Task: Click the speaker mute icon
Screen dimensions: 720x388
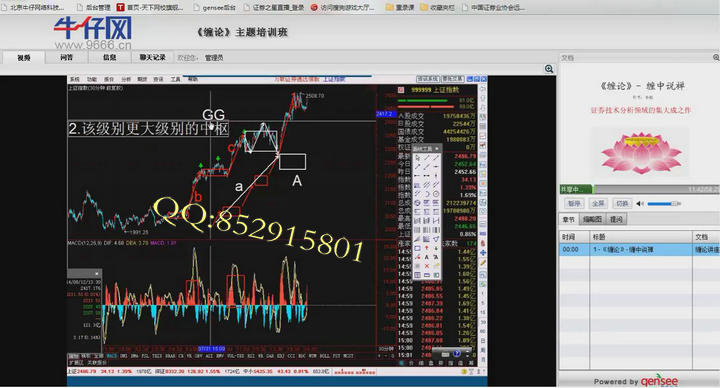Action: pyautogui.click(x=640, y=203)
